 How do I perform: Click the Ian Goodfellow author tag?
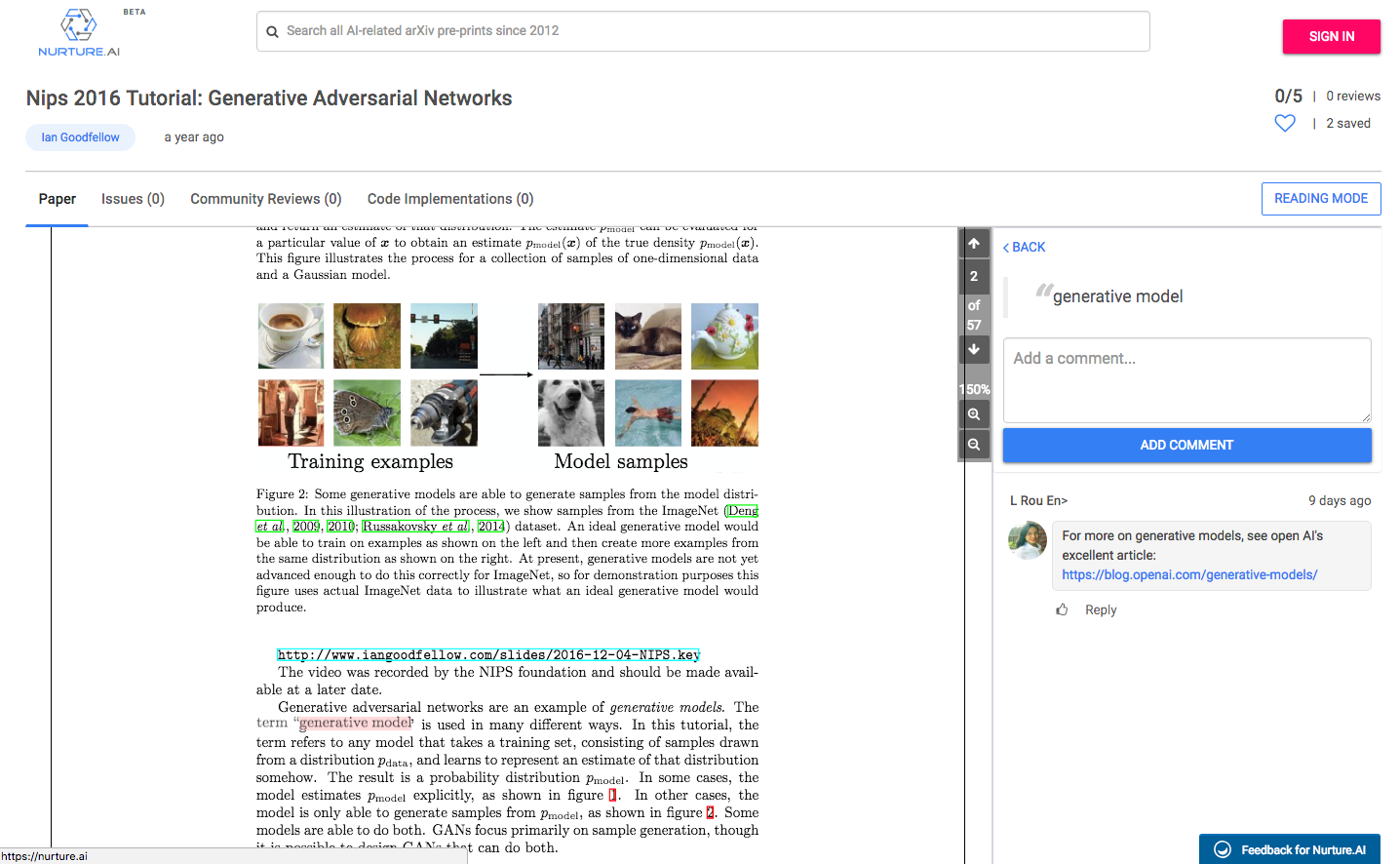coord(80,137)
